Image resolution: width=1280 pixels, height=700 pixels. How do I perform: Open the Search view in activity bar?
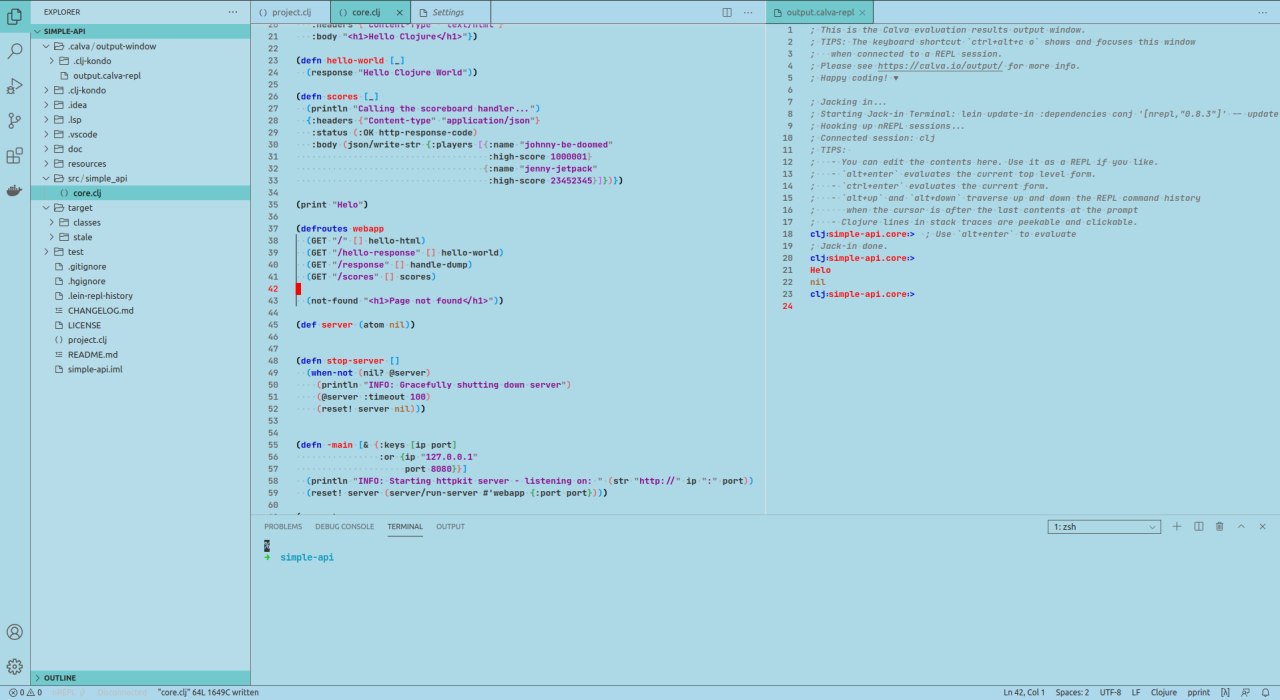click(x=15, y=51)
